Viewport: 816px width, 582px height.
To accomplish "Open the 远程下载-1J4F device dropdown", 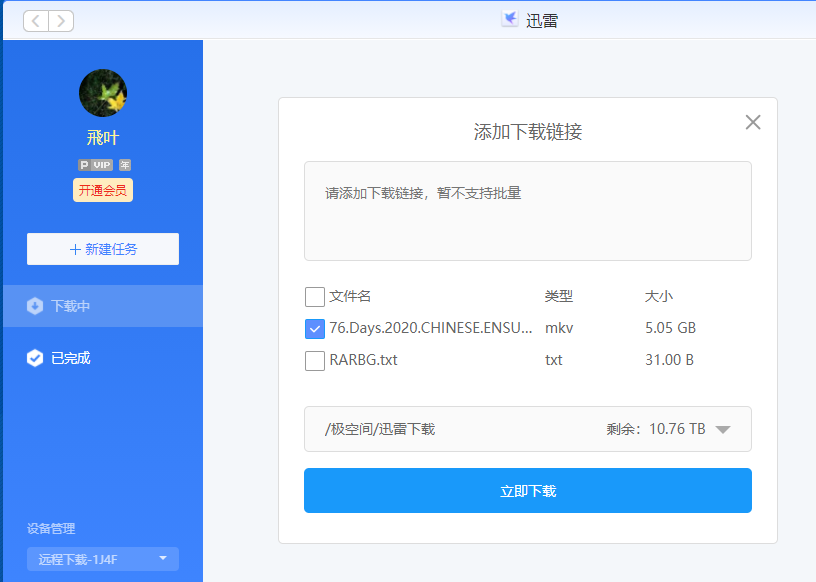I will 103,559.
